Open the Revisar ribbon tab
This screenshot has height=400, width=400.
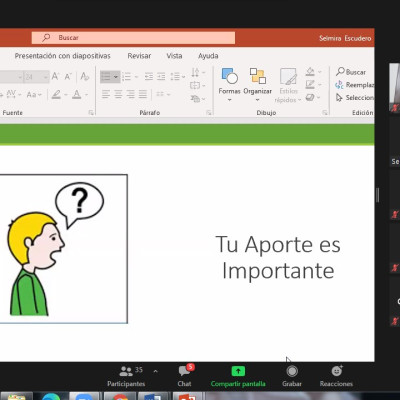[x=139, y=56]
